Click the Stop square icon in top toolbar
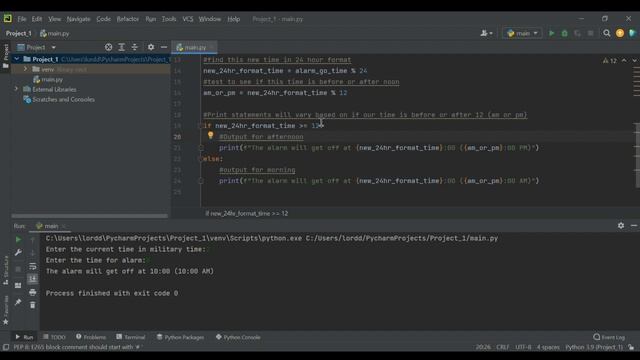The image size is (640, 360). pyautogui.click(x=591, y=33)
